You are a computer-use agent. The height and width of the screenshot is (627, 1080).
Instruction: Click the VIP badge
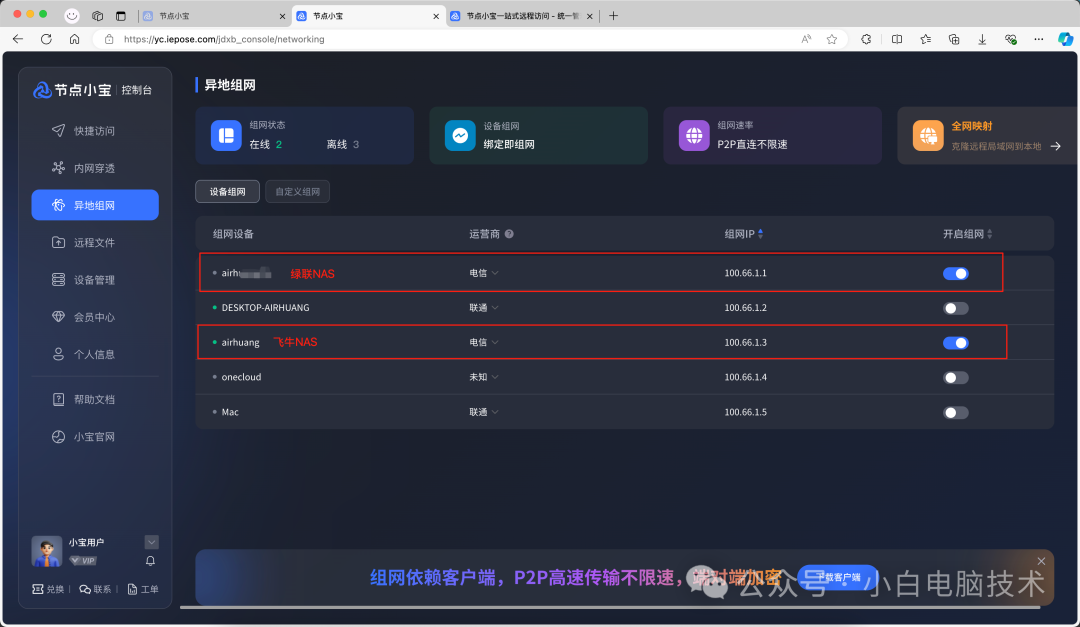tap(83, 561)
